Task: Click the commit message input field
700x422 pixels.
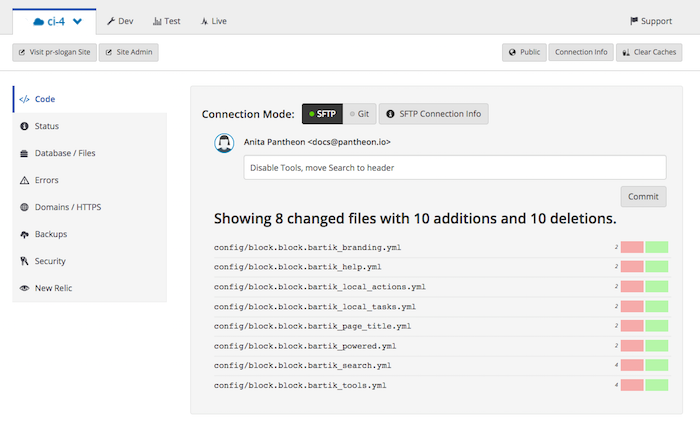Action: 455,168
